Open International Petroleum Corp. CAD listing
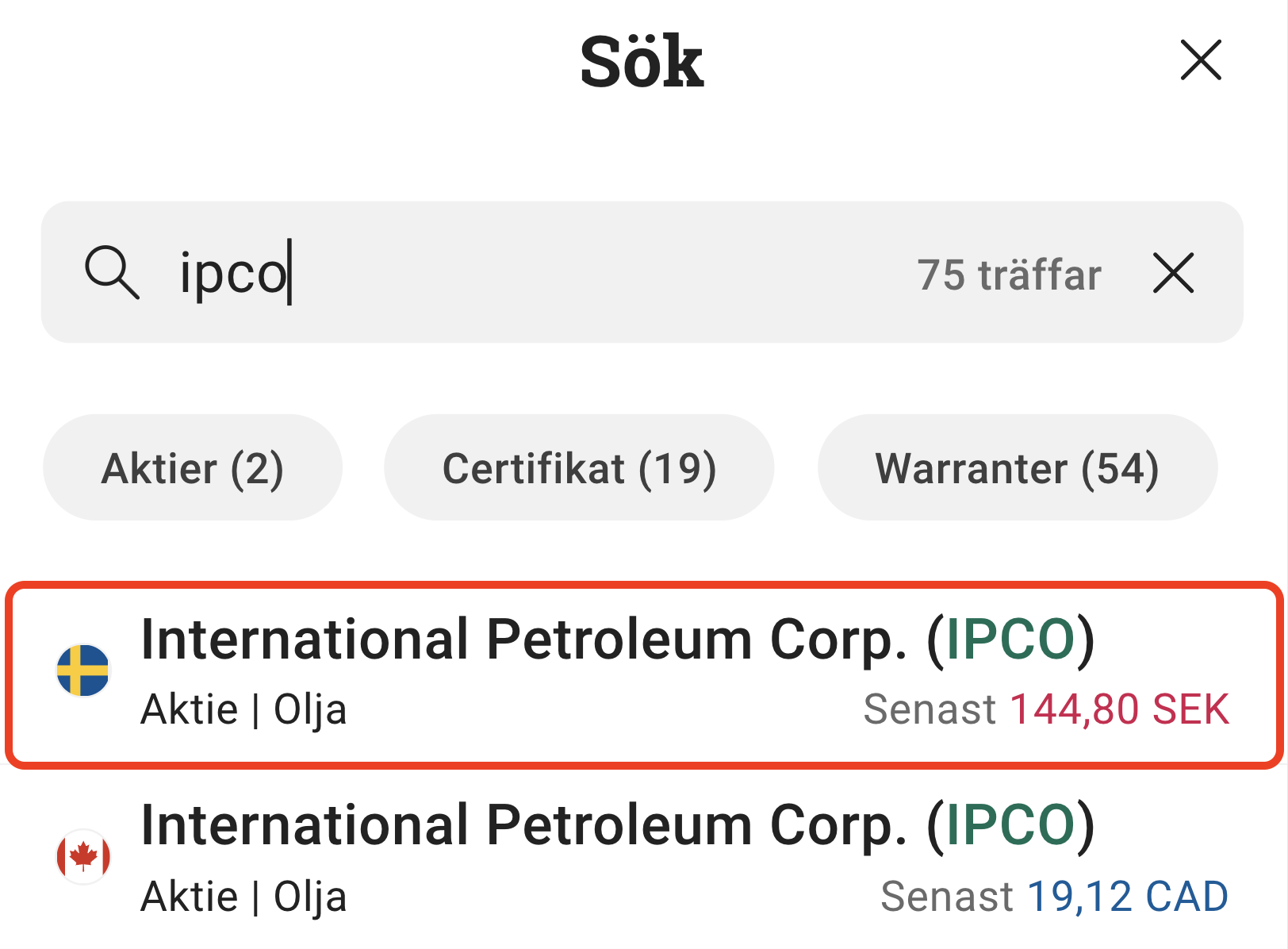1288x949 pixels. tap(523, 826)
